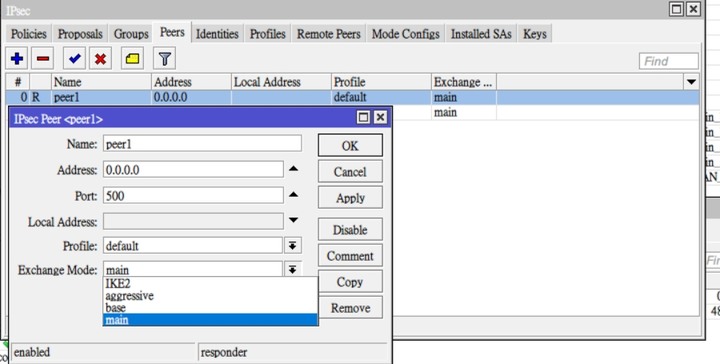Click the Comment button

(x=350, y=256)
